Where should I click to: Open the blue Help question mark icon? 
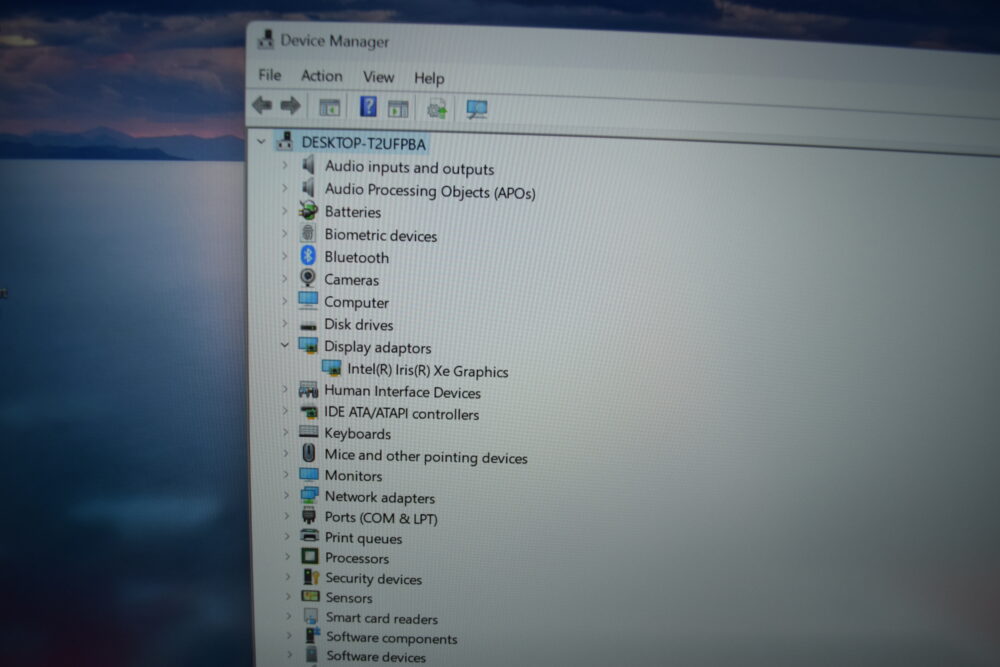[368, 106]
